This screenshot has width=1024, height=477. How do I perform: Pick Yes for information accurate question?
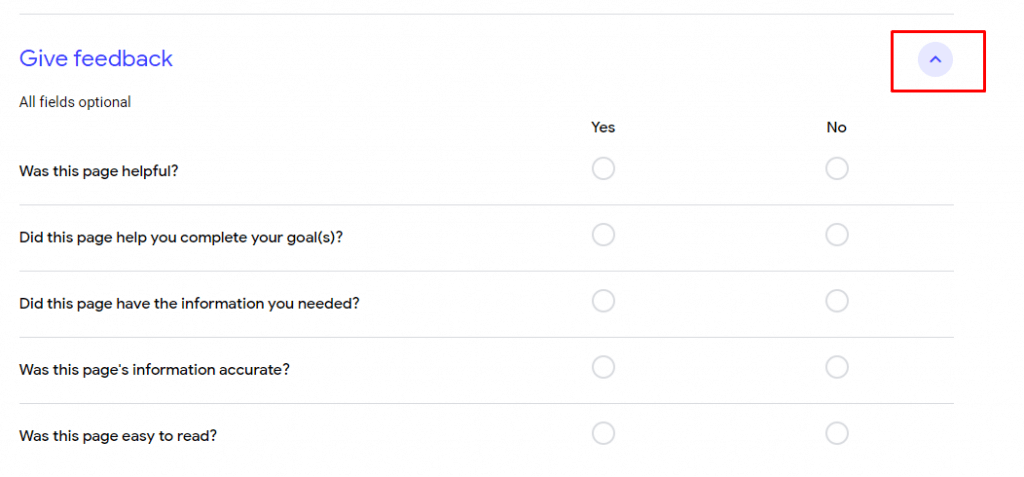[603, 367]
